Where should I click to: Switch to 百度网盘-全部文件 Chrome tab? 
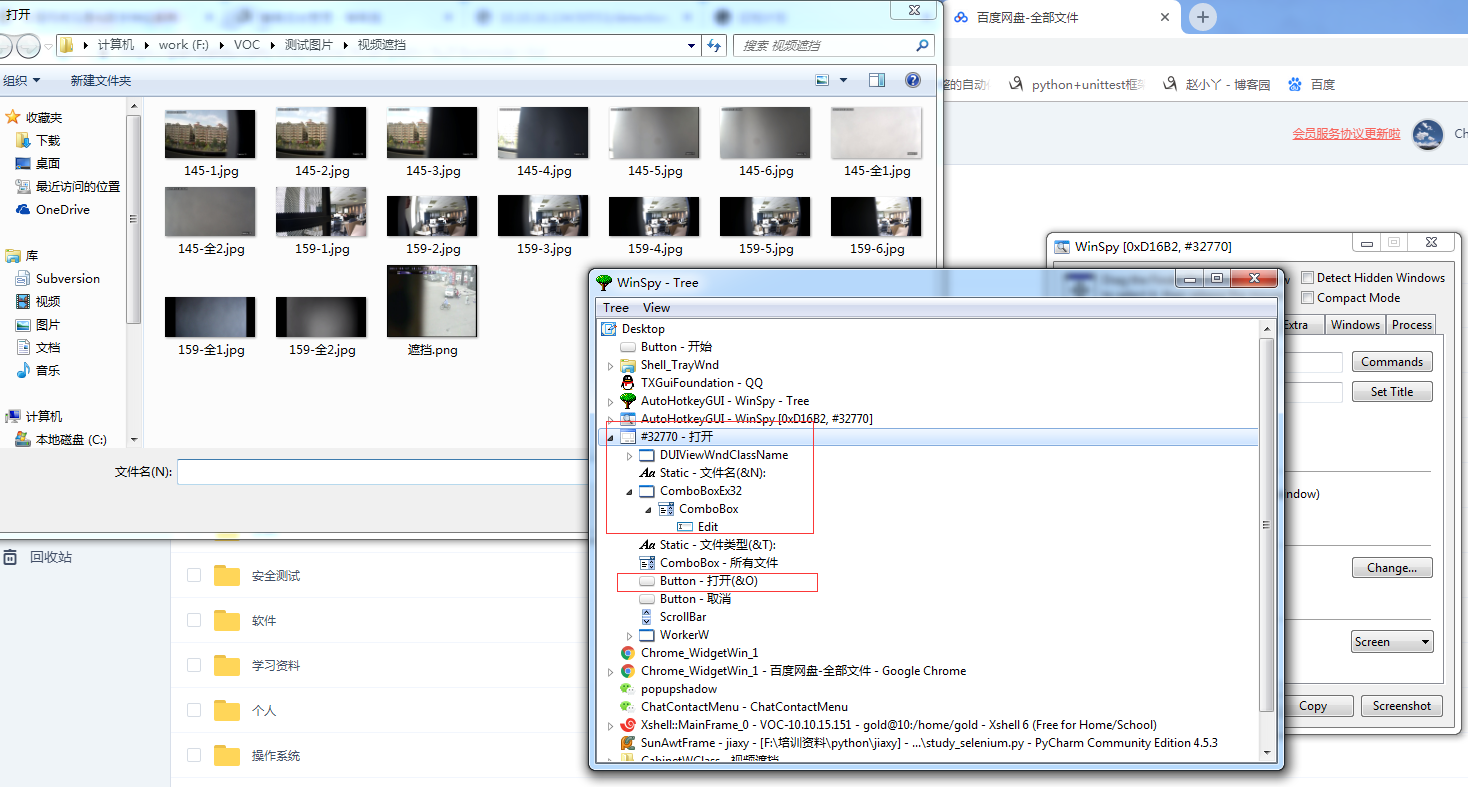click(x=1060, y=18)
